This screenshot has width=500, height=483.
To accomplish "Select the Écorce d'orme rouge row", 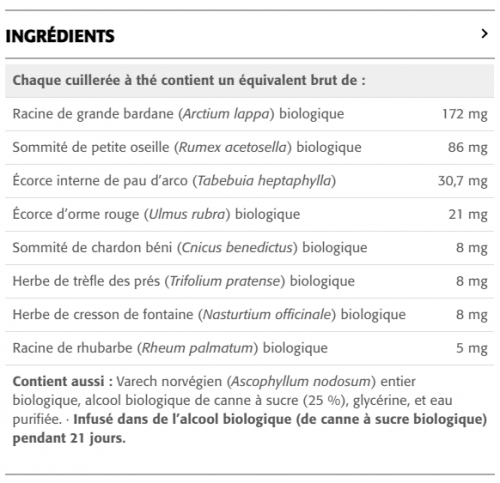I will click(249, 214).
